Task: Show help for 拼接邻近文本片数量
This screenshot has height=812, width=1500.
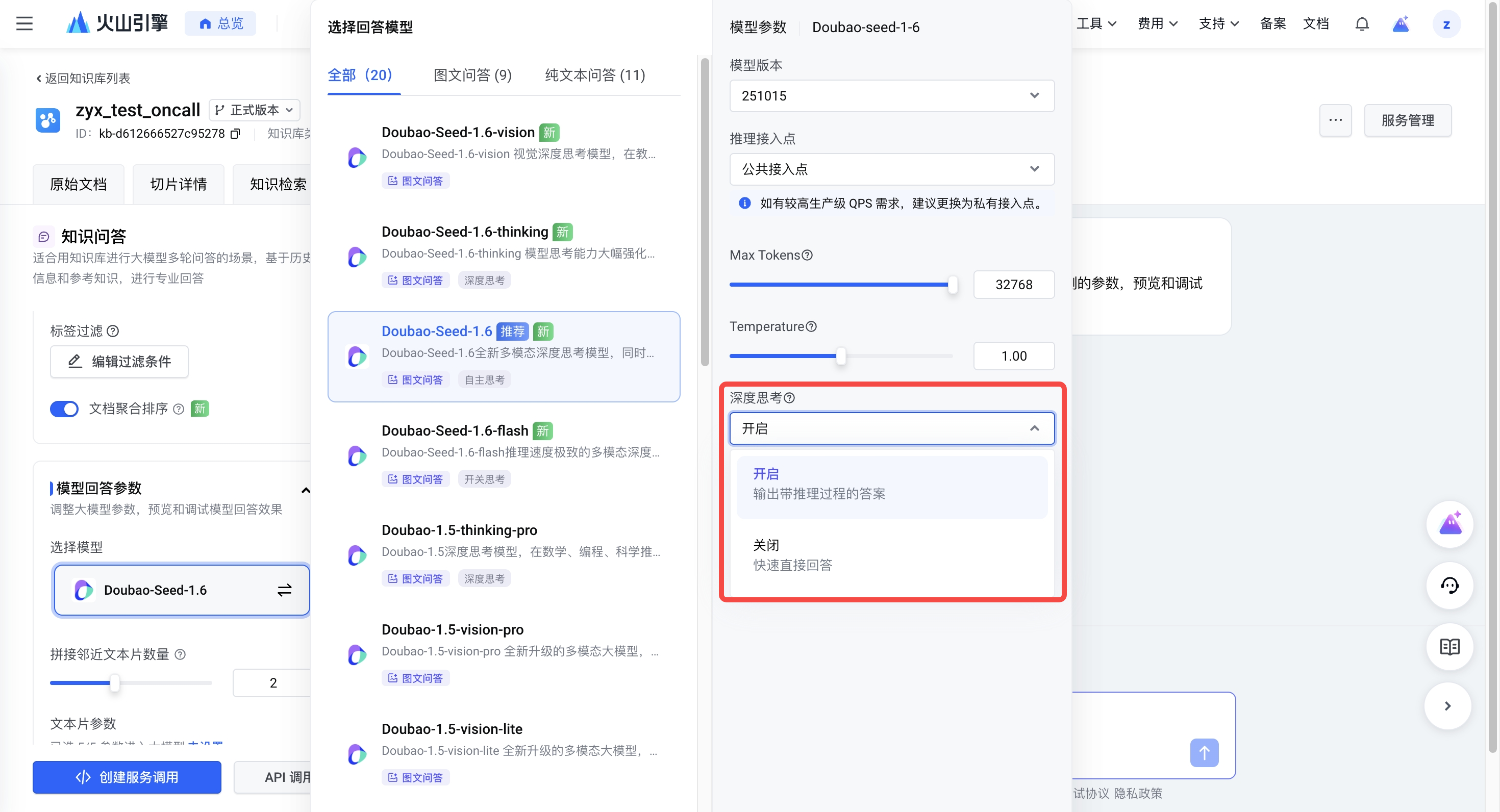Action: click(x=181, y=655)
